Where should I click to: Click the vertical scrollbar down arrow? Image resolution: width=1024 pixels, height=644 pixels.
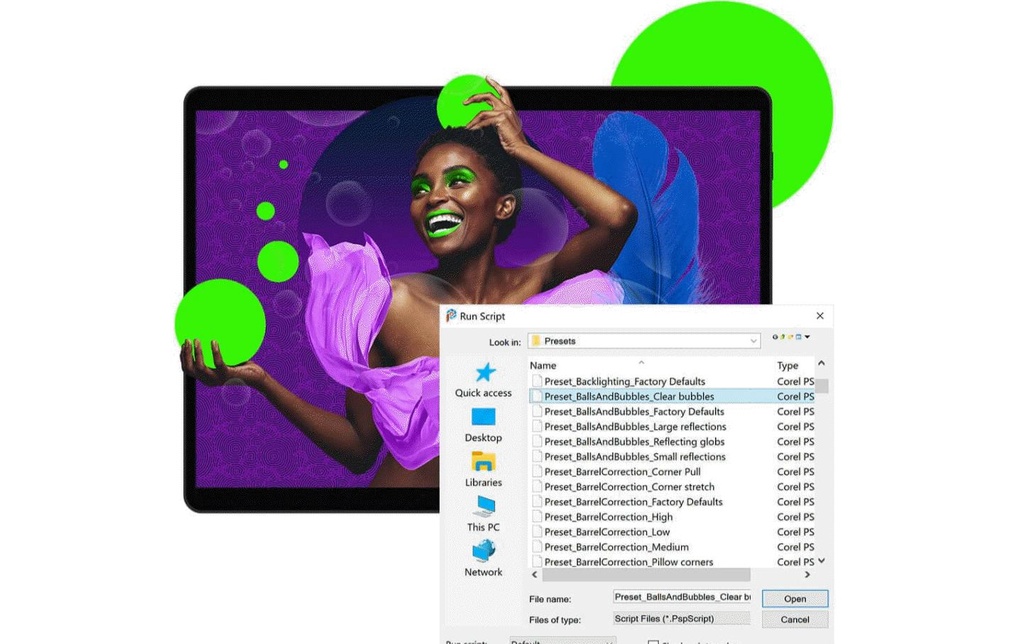pyautogui.click(x=822, y=561)
